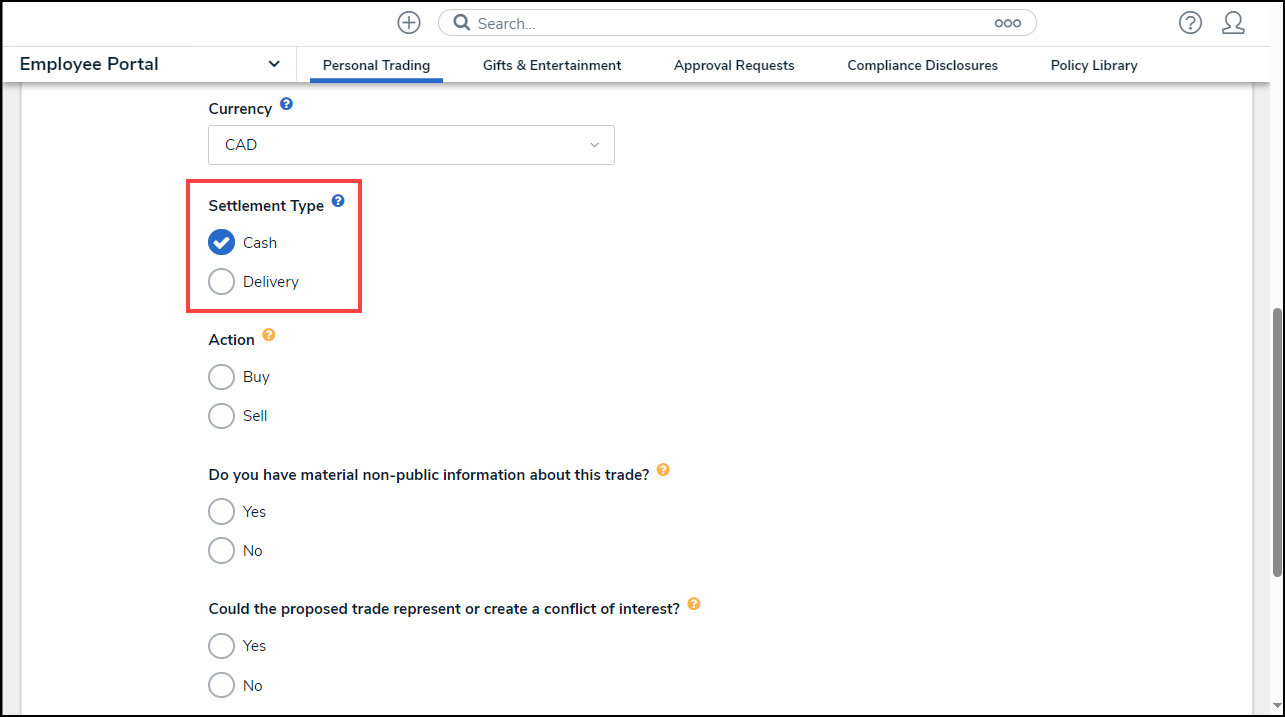Click the plus create-new icon
Image resolution: width=1285 pixels, height=717 pixels.
coord(408,23)
